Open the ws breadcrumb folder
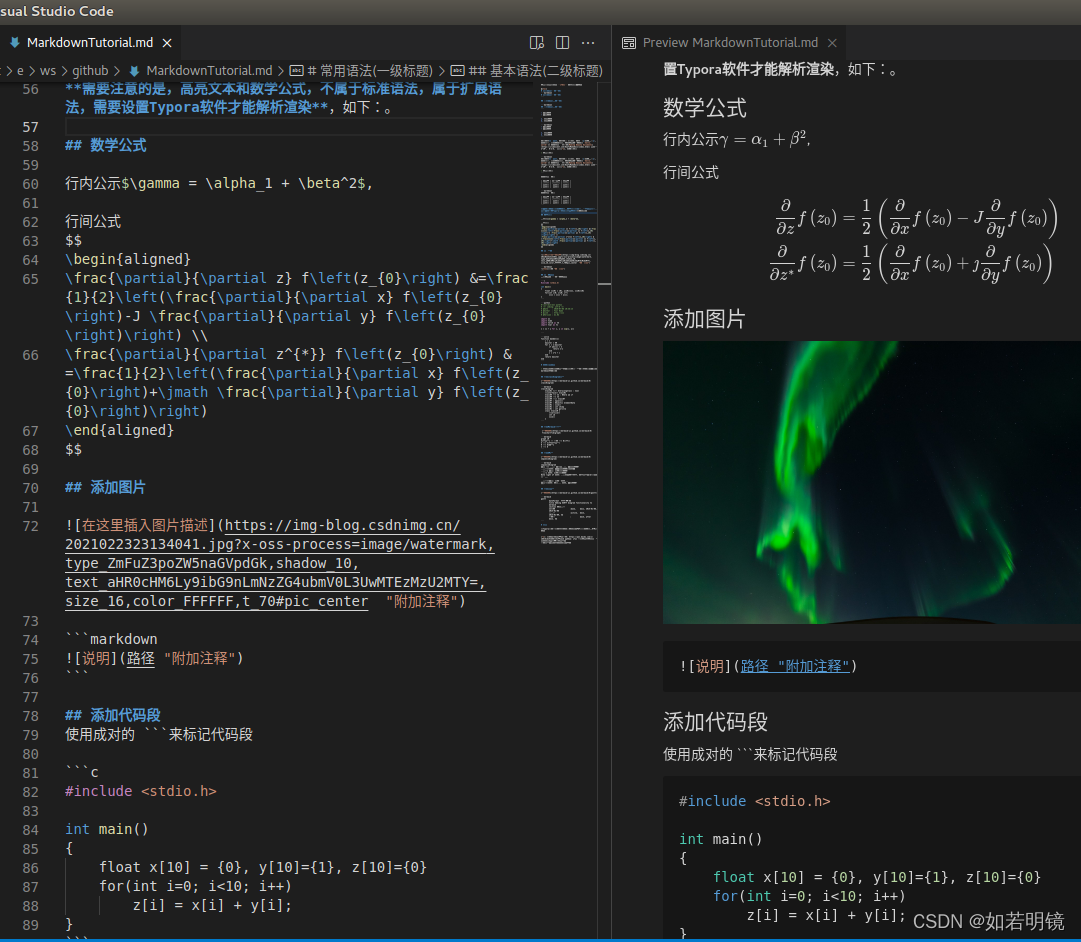The height and width of the screenshot is (942, 1081). (x=48, y=70)
